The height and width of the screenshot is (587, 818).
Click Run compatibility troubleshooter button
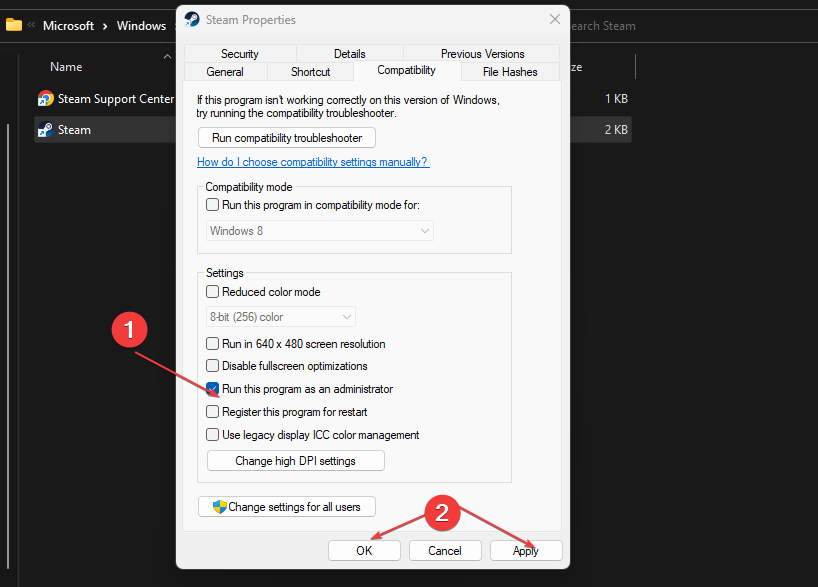[287, 138]
